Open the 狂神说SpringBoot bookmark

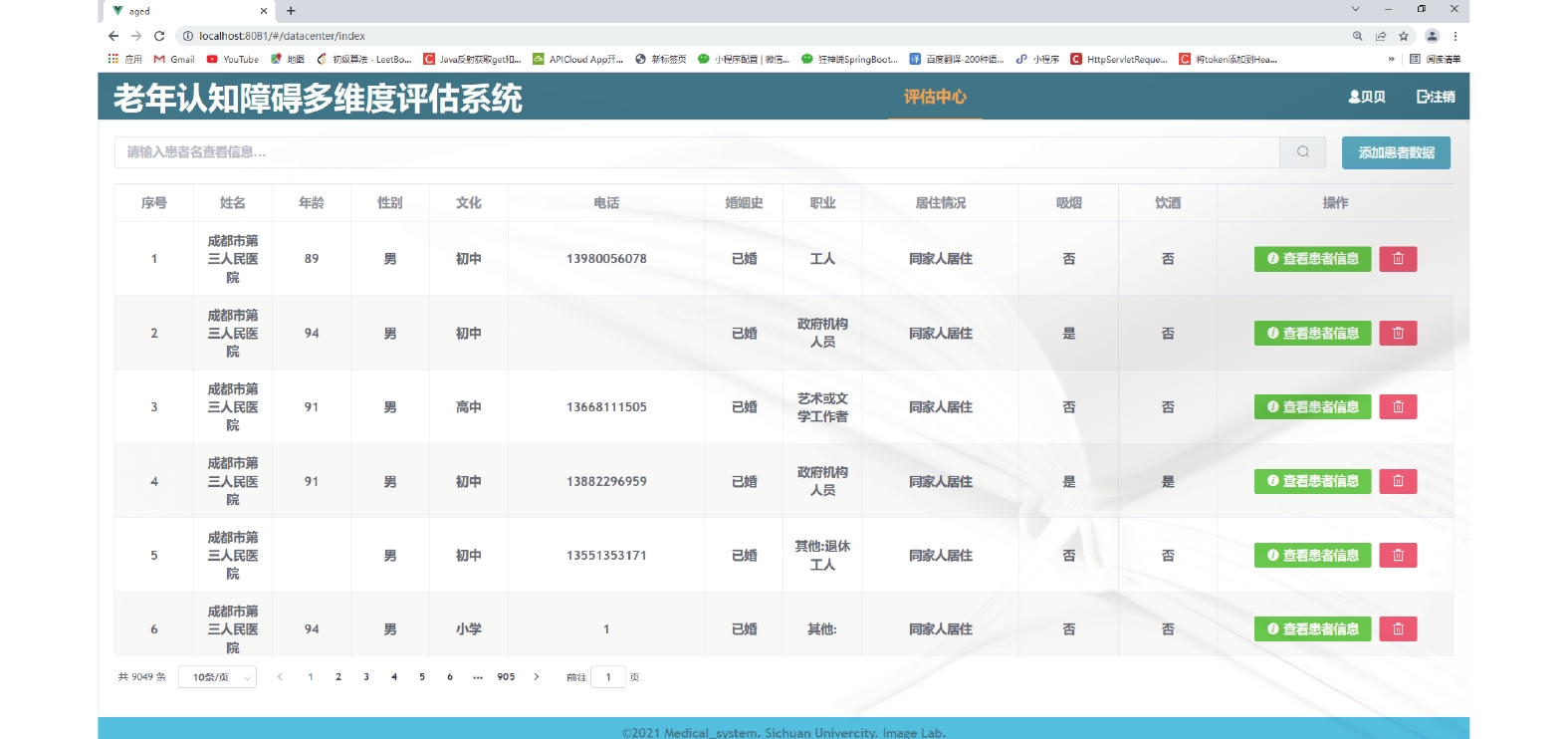tap(849, 59)
